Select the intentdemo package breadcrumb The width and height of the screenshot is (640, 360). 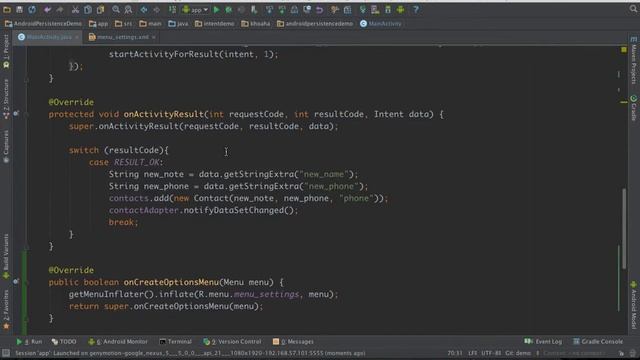point(214,24)
